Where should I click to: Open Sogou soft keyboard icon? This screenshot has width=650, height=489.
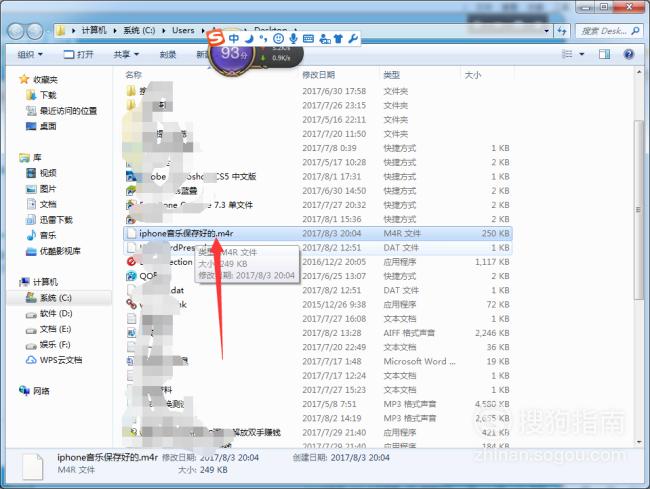pos(308,39)
